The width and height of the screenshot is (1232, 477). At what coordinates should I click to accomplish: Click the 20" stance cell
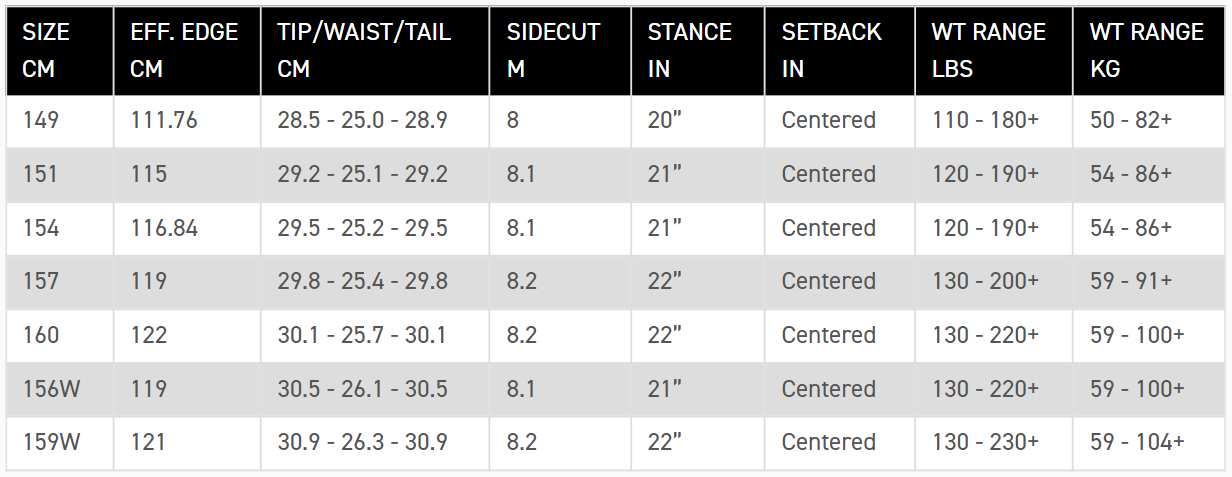tap(664, 120)
